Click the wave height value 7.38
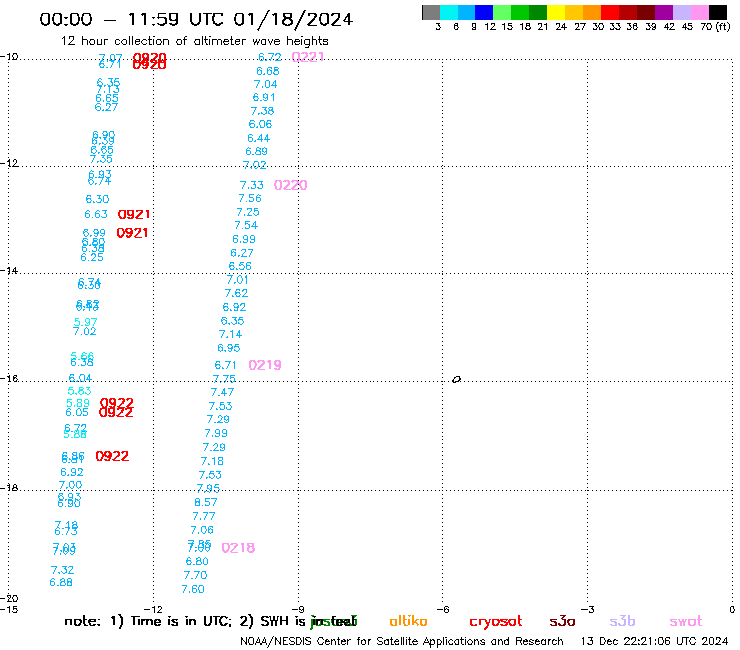The width and height of the screenshot is (740, 650). pos(262,111)
